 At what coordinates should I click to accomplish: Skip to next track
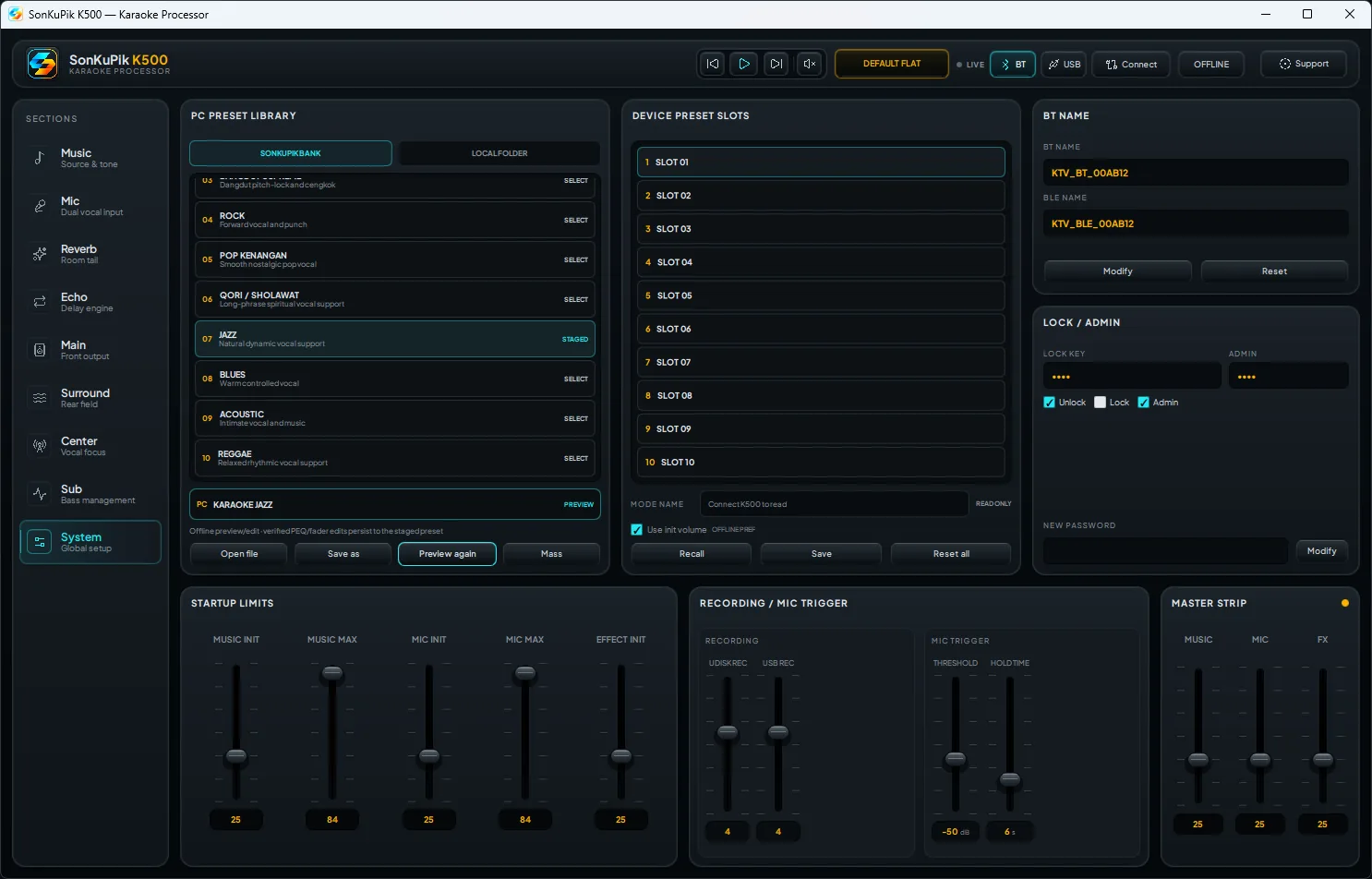tap(776, 64)
